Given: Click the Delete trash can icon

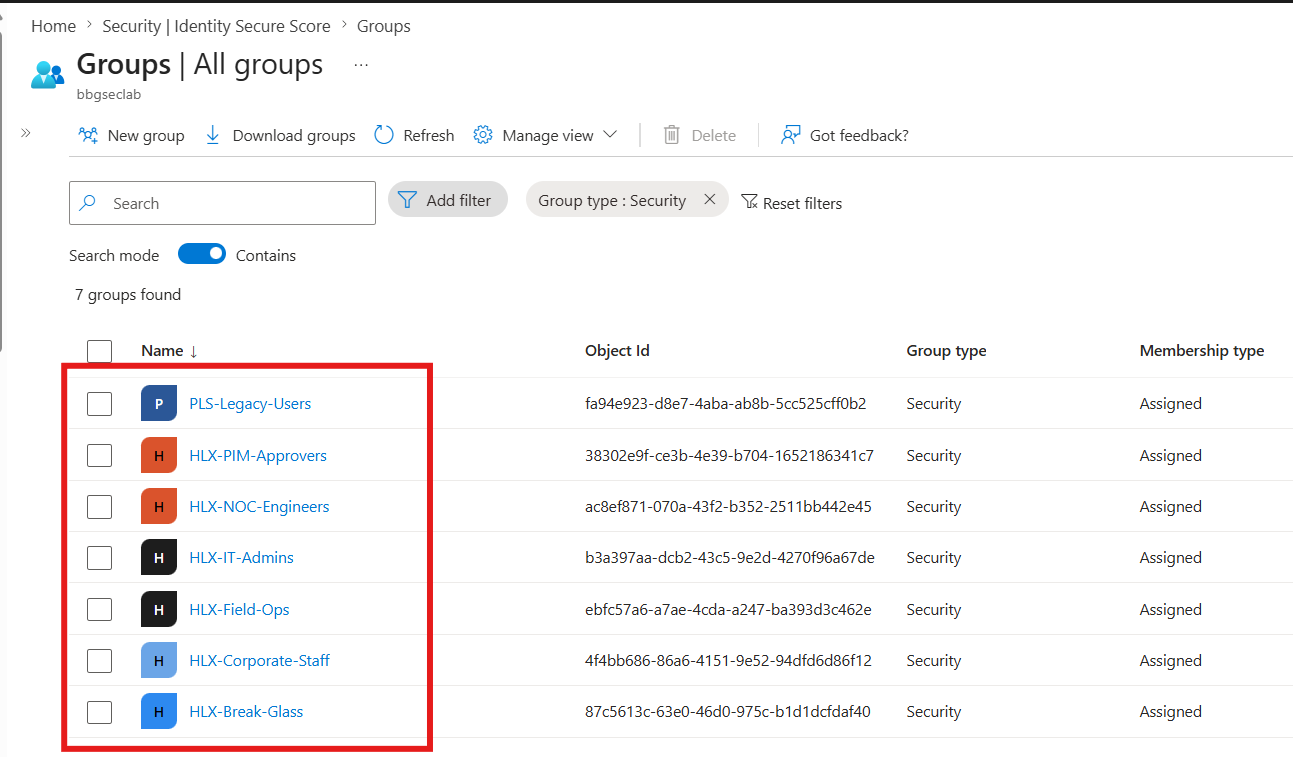Looking at the screenshot, I should [672, 135].
